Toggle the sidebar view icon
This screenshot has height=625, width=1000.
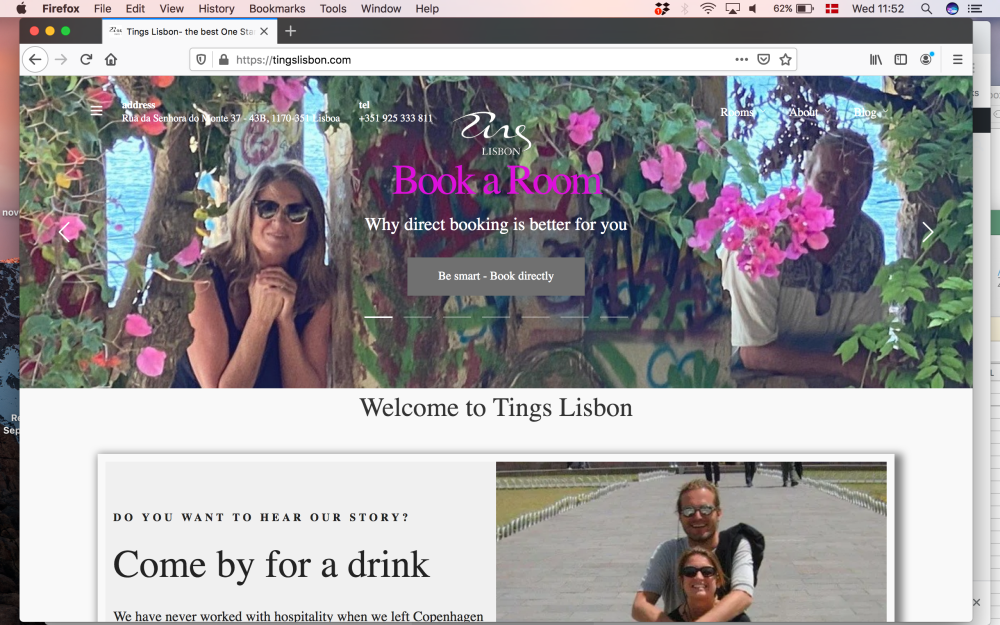pyautogui.click(x=901, y=59)
